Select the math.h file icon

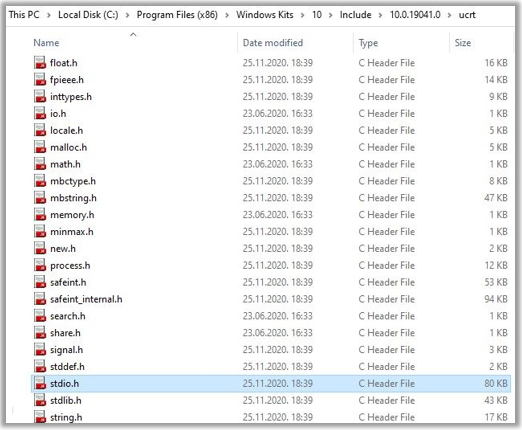pyautogui.click(x=40, y=164)
